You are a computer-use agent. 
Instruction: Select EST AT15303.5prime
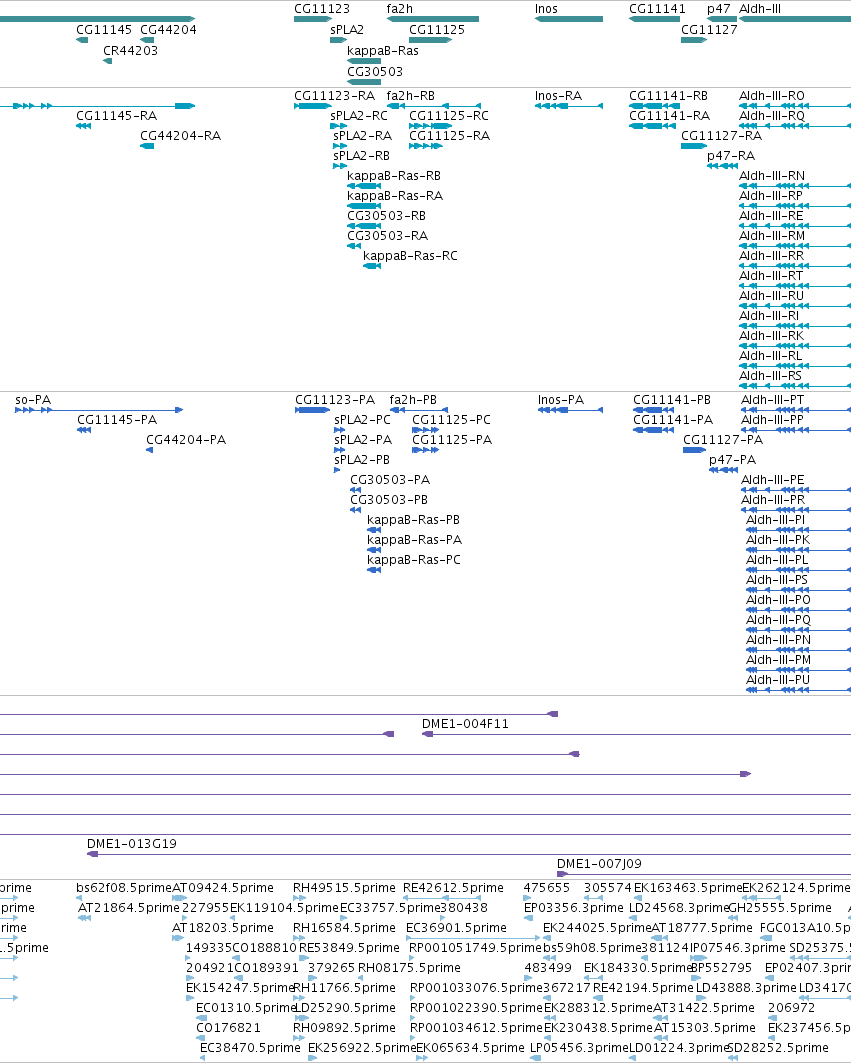(705, 1028)
